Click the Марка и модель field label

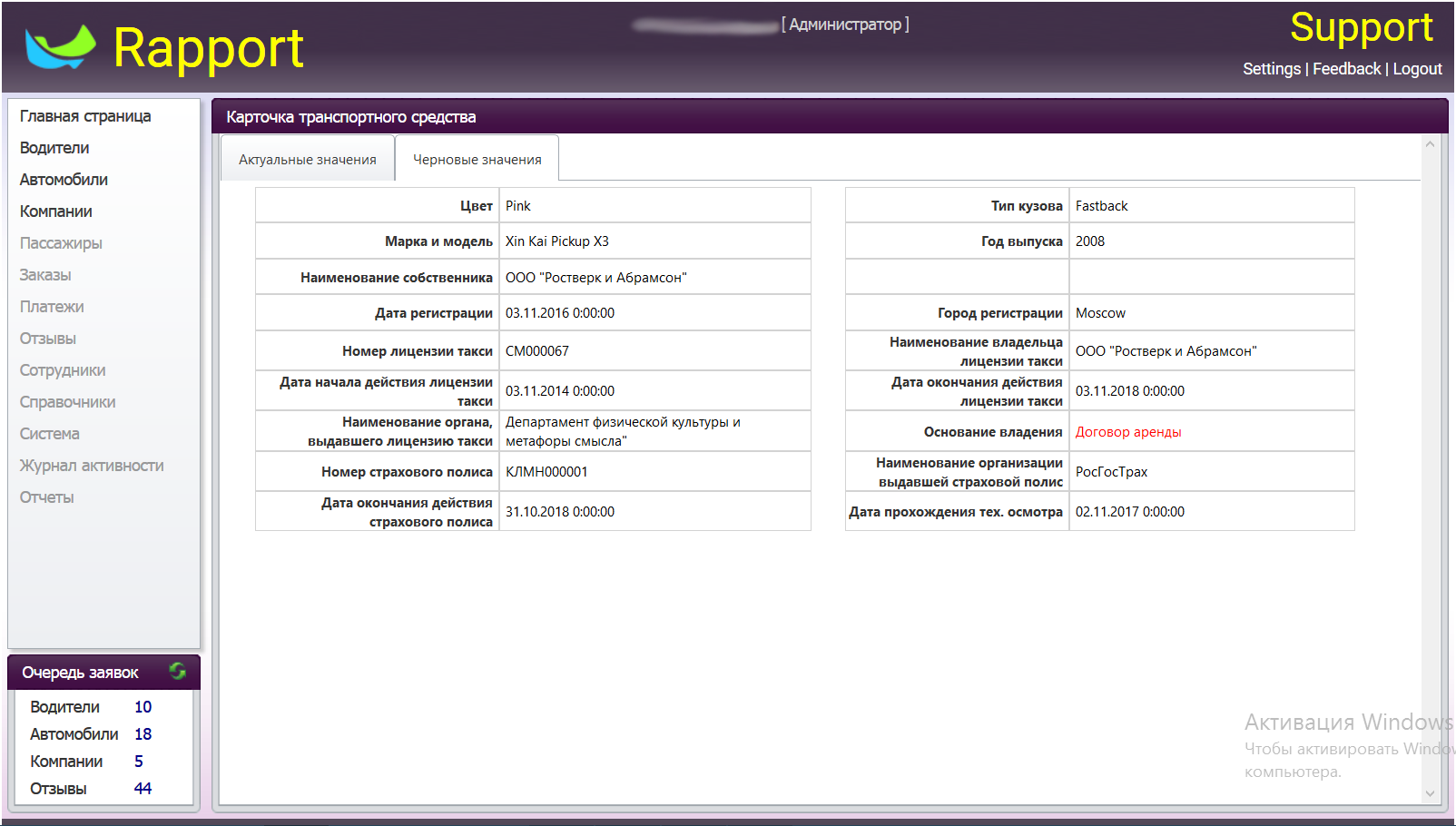point(438,241)
